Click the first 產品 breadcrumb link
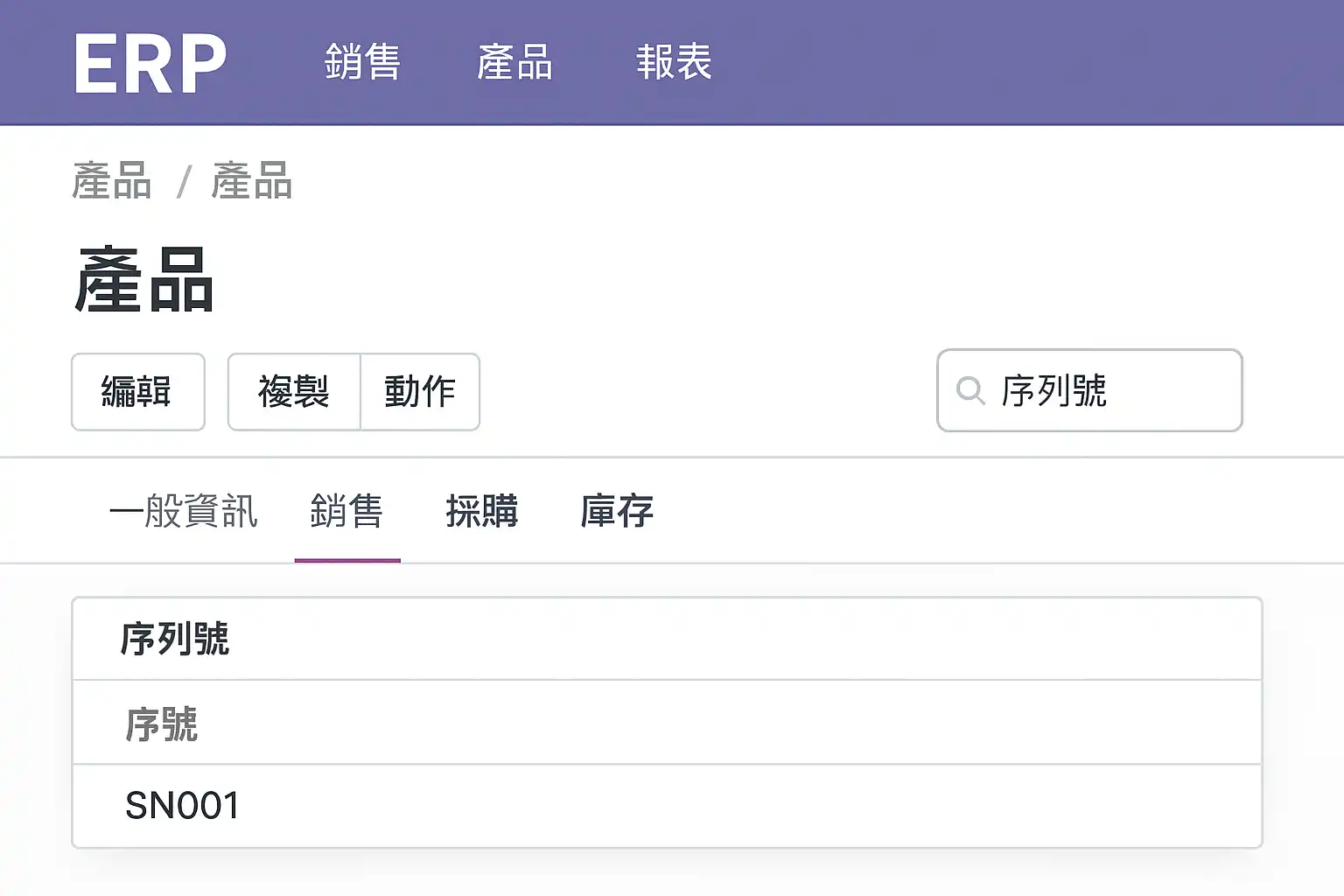The height and width of the screenshot is (896, 1344). point(112,181)
